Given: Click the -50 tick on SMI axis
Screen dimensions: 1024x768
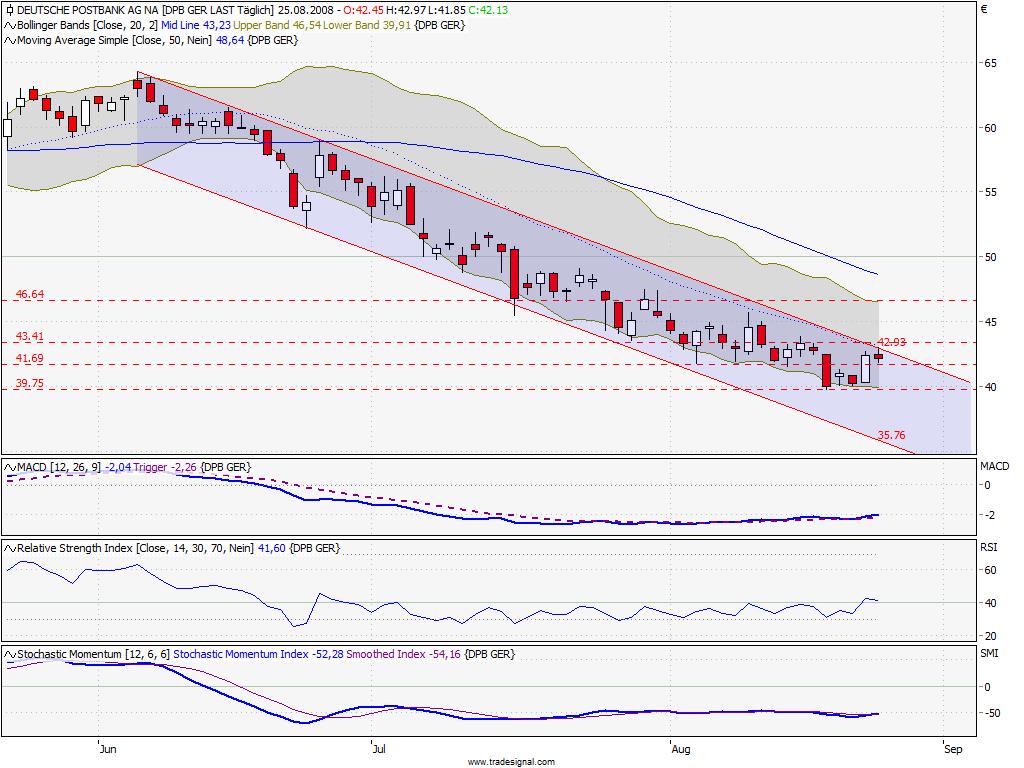Looking at the screenshot, I should pyautogui.click(x=991, y=713).
